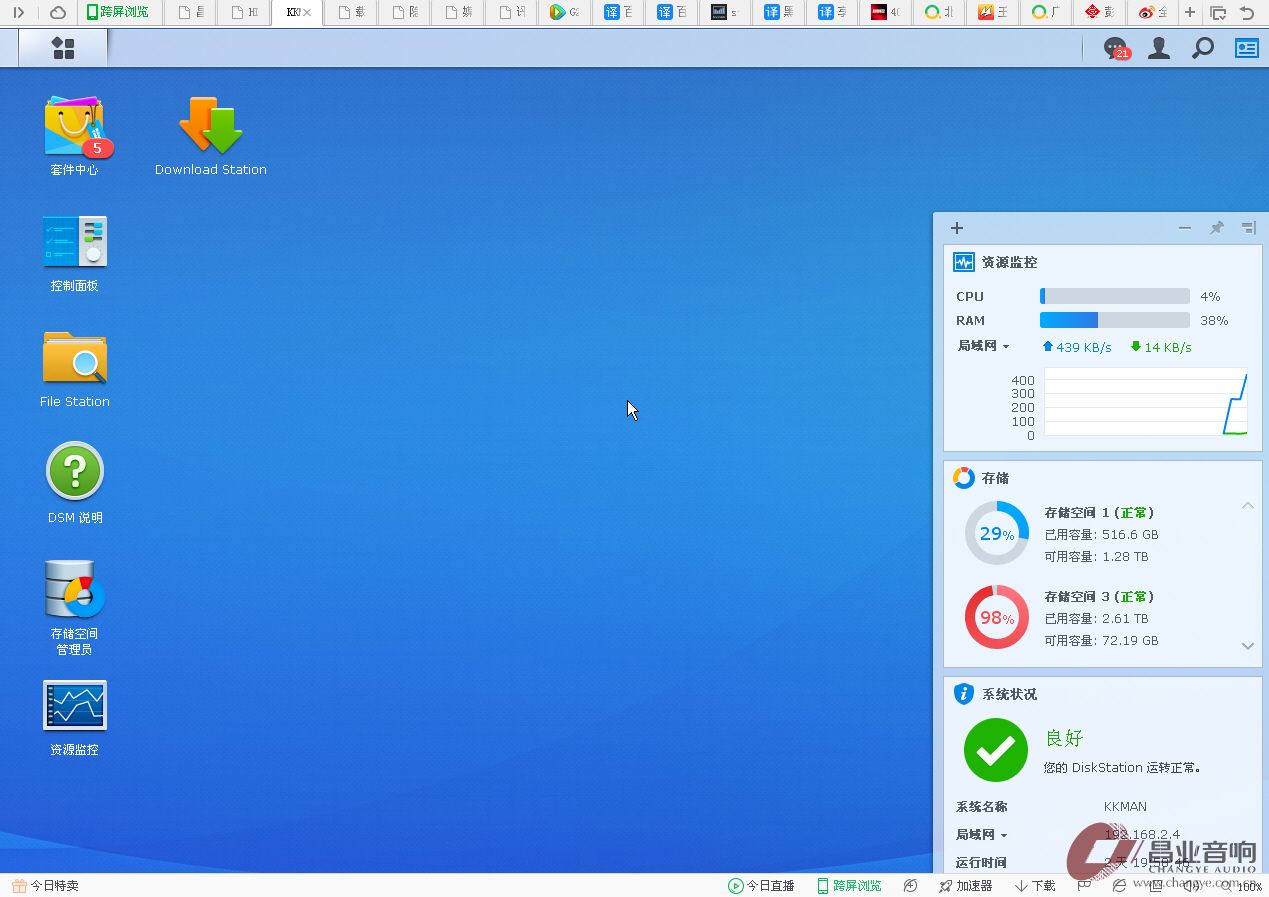Viewport: 1269px width, 897px height.
Task: Click the widget panel layout icon
Action: point(1248,228)
